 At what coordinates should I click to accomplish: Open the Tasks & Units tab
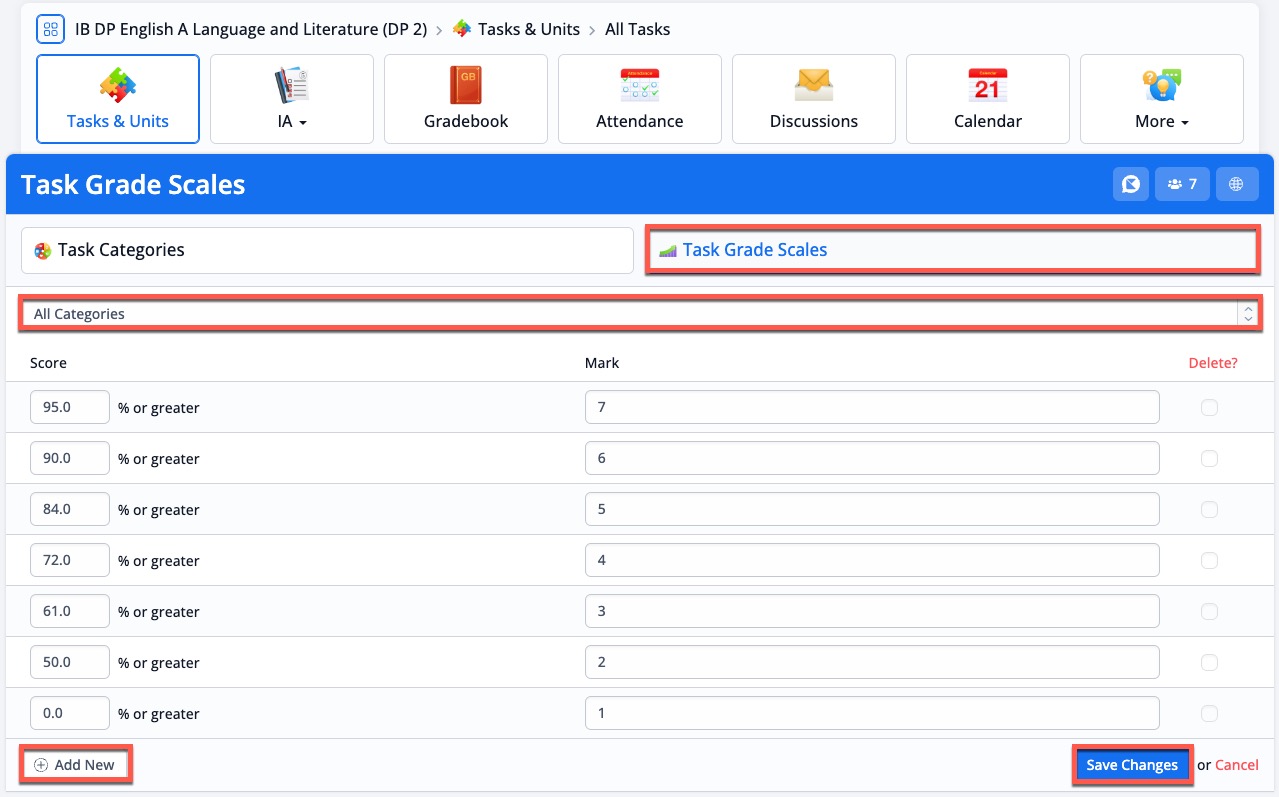[x=118, y=99]
